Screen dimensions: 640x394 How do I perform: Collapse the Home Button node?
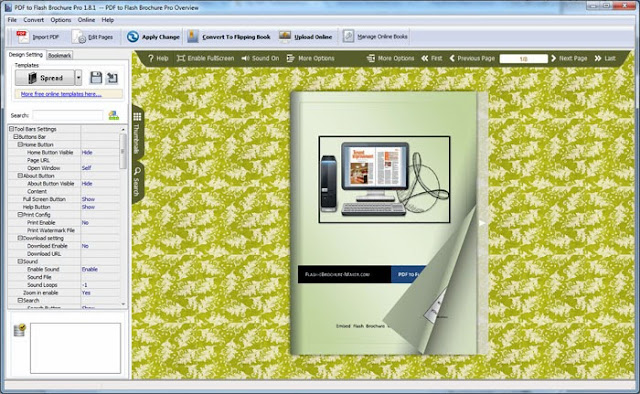(x=20, y=145)
